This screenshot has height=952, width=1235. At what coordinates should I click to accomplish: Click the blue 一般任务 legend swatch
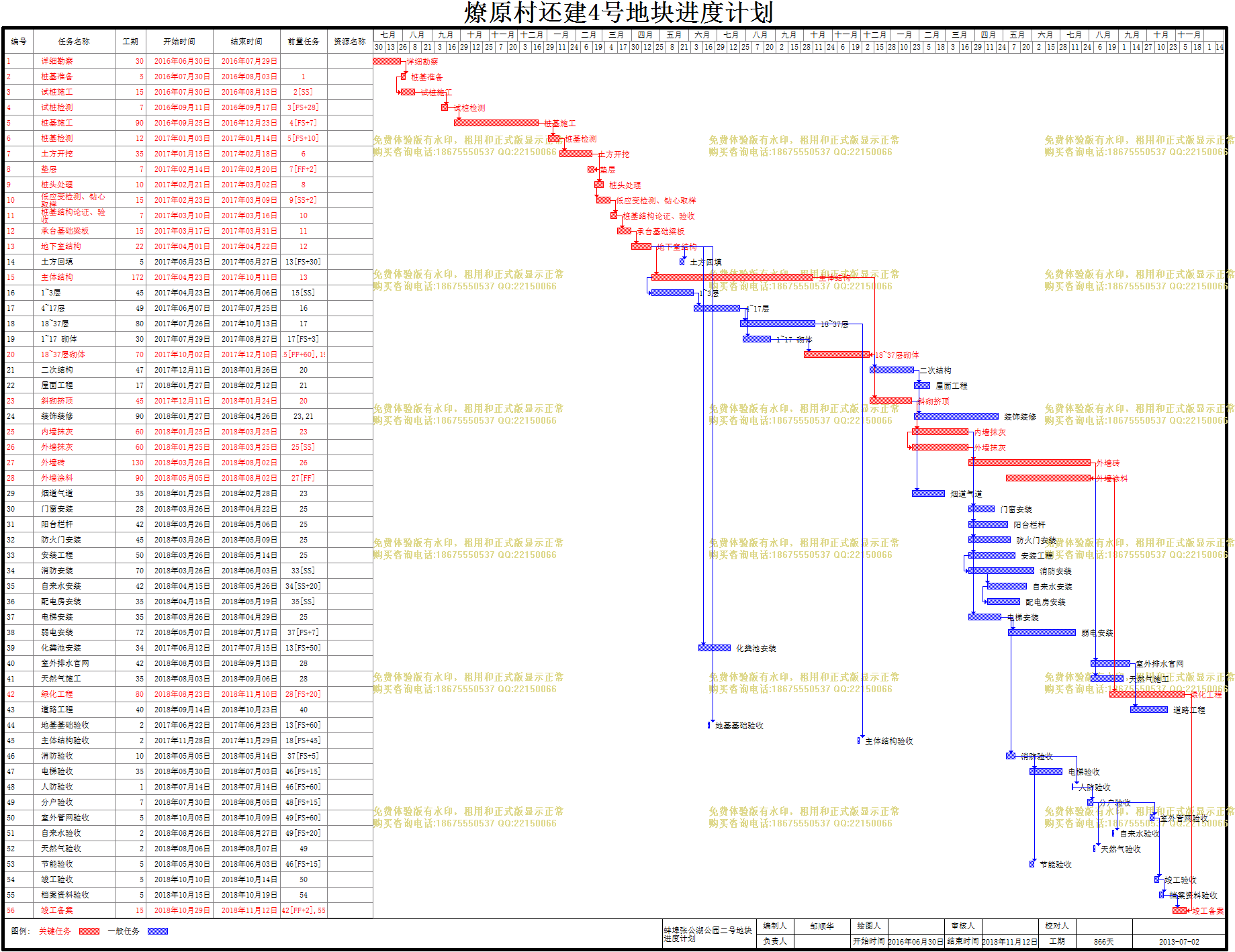pyautogui.click(x=158, y=931)
